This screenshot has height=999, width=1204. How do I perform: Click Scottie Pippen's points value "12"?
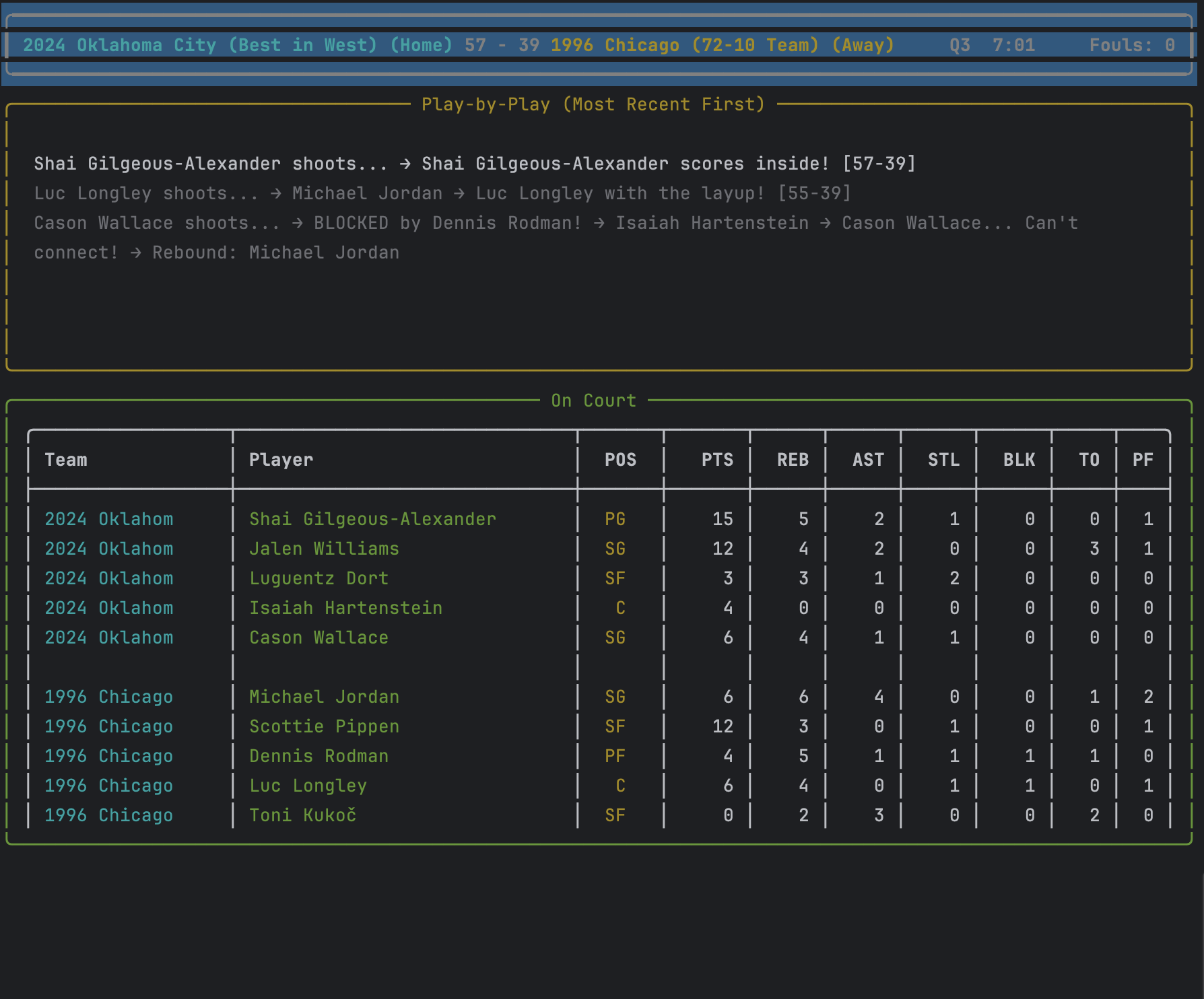click(x=723, y=726)
